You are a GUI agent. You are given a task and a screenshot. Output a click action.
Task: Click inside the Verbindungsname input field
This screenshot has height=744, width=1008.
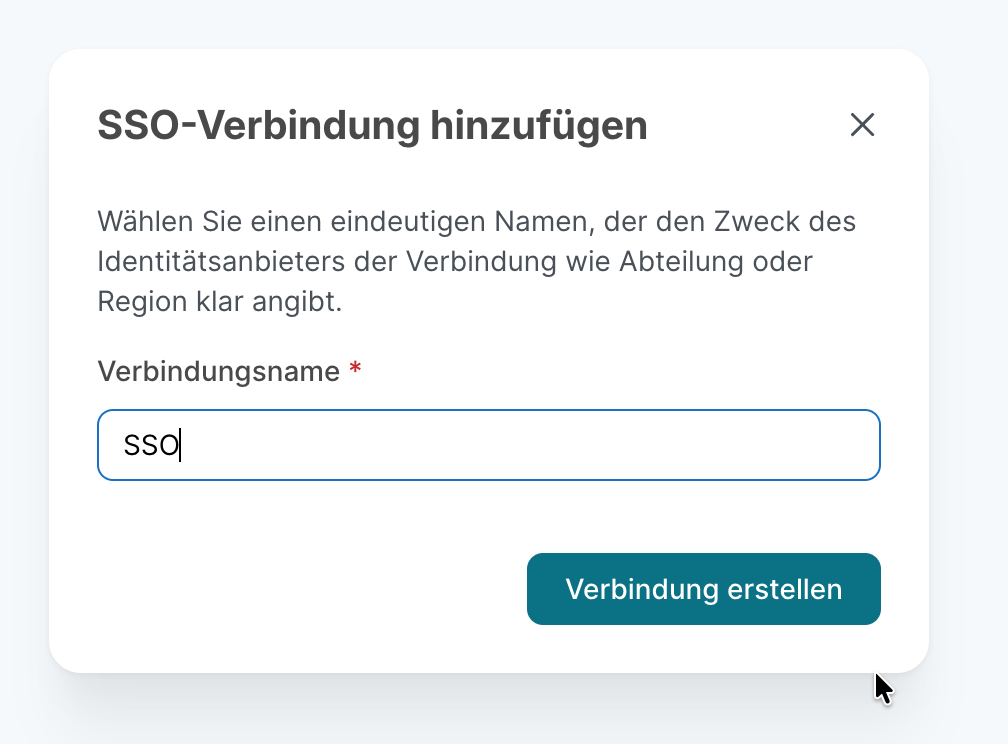point(489,444)
